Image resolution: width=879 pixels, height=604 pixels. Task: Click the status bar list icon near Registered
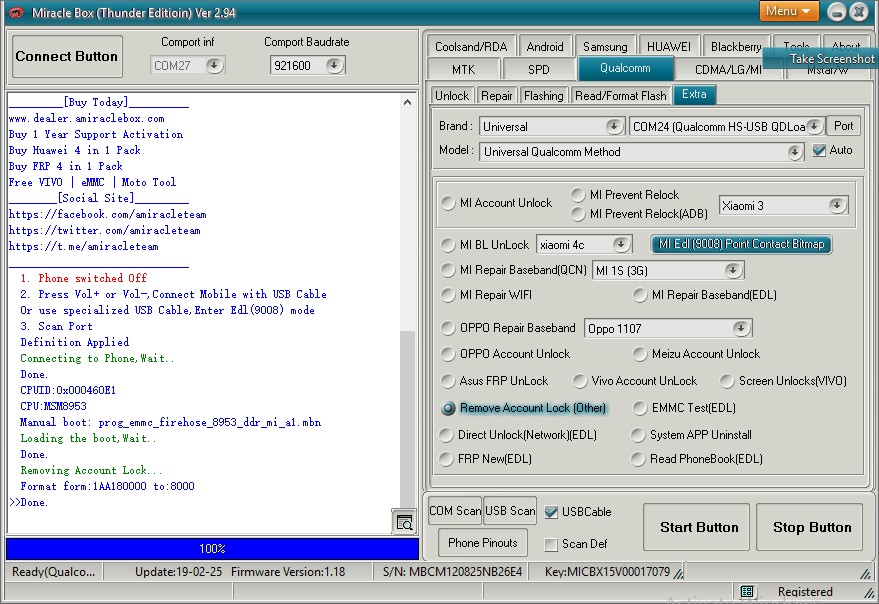coord(747,592)
